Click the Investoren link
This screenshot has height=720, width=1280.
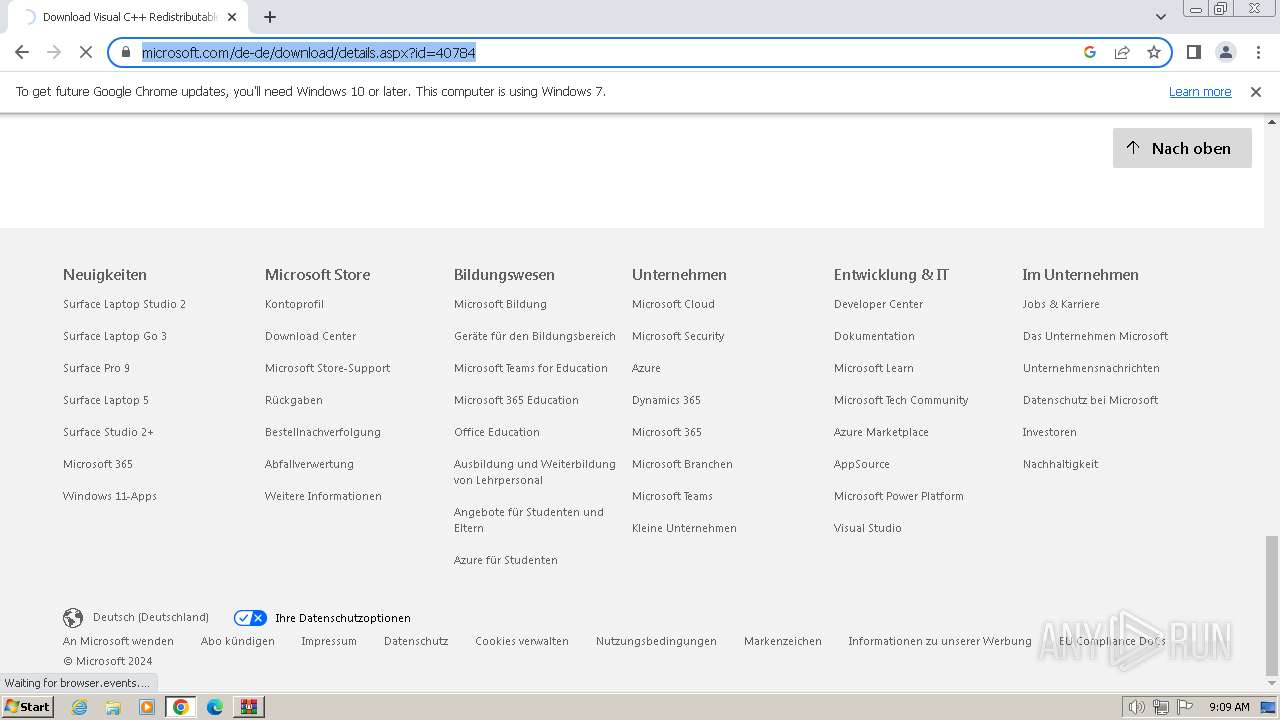coord(1049,432)
